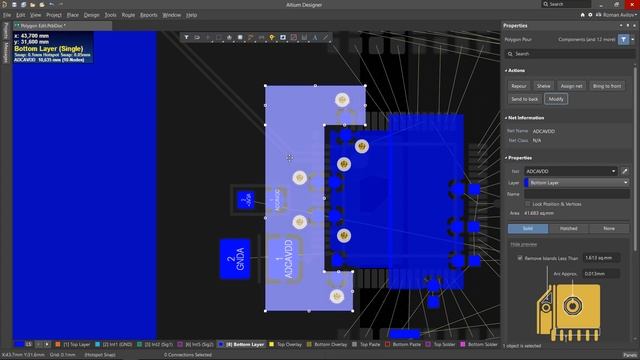Image resolution: width=640 pixels, height=360 pixels.
Task: Click the layer tabs scroll-left arrow
Action: point(39,344)
